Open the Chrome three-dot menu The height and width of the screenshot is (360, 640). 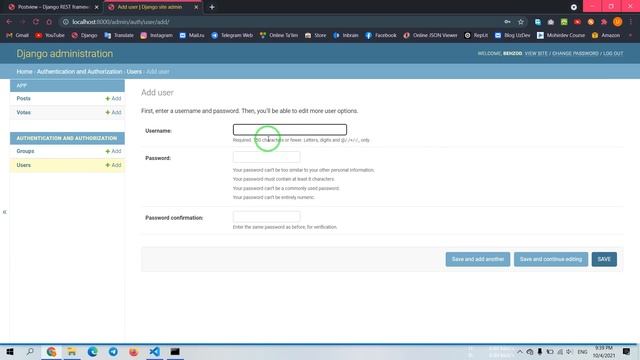[x=631, y=22]
